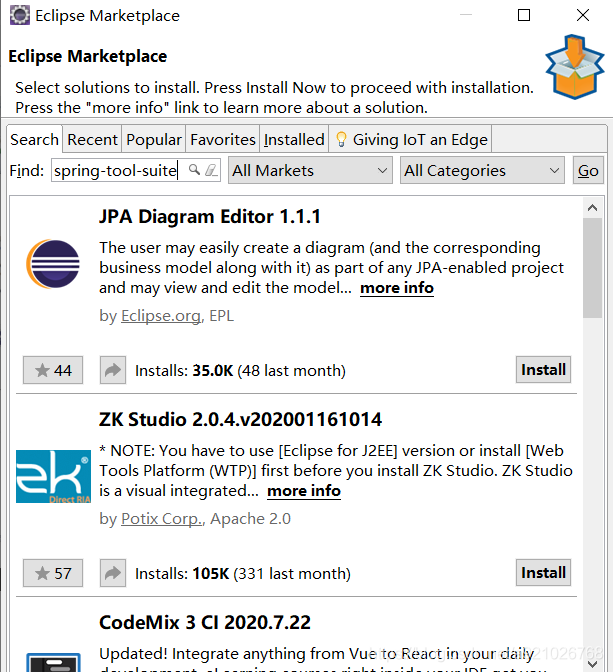Click the JPA Diagram Editor 1.1.1 title
613x672 pixels.
click(210, 216)
